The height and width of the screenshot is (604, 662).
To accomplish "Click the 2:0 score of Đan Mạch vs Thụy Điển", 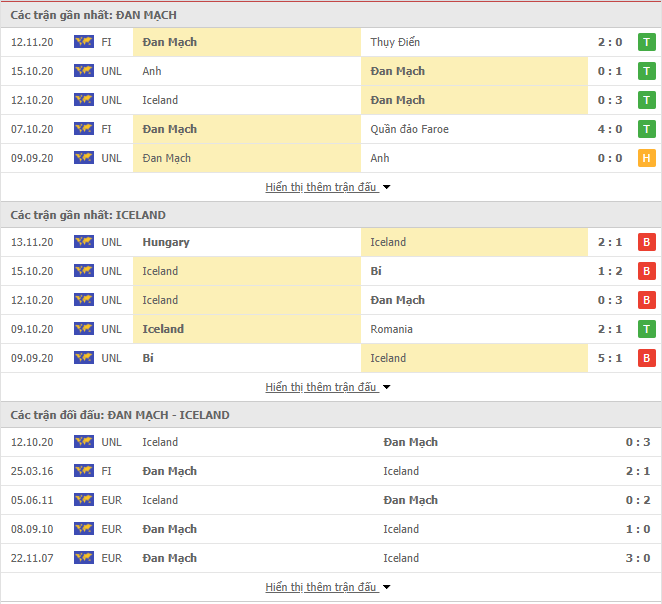I will 610,42.
